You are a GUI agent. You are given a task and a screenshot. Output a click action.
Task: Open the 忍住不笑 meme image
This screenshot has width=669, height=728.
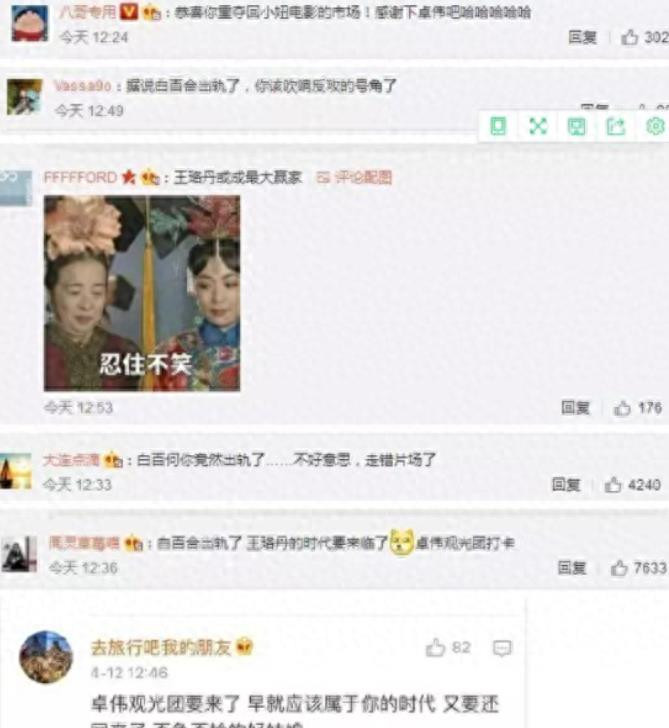click(x=142, y=293)
